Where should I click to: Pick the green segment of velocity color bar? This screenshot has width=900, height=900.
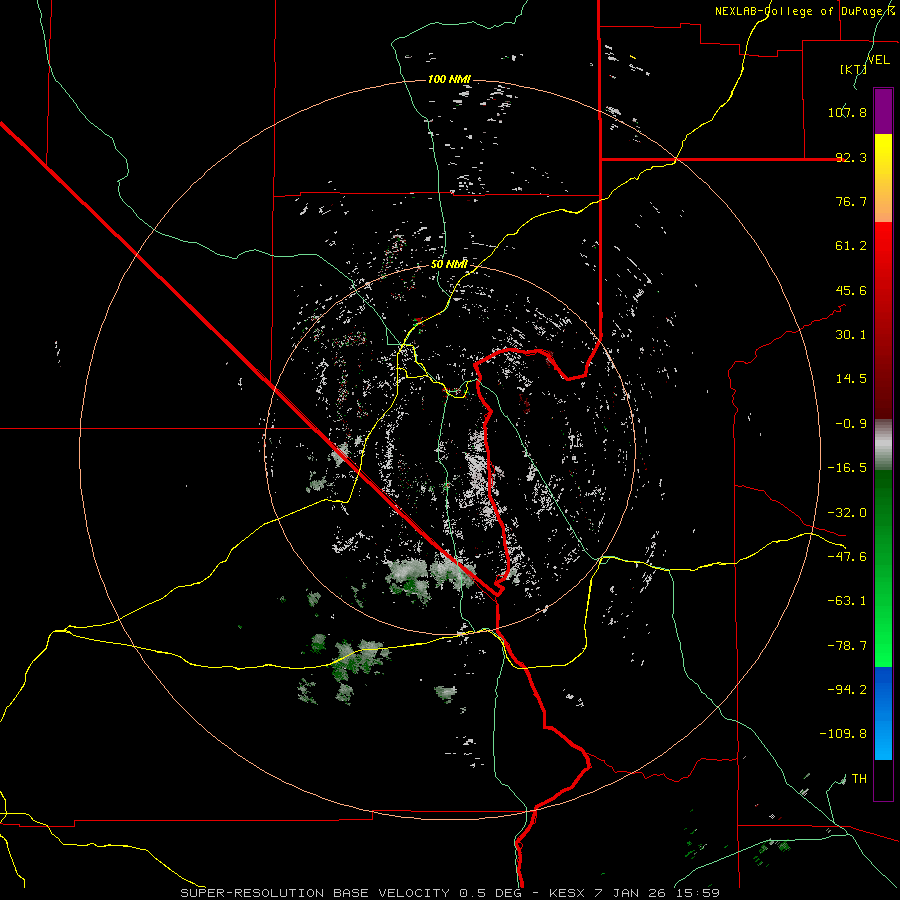(883, 568)
